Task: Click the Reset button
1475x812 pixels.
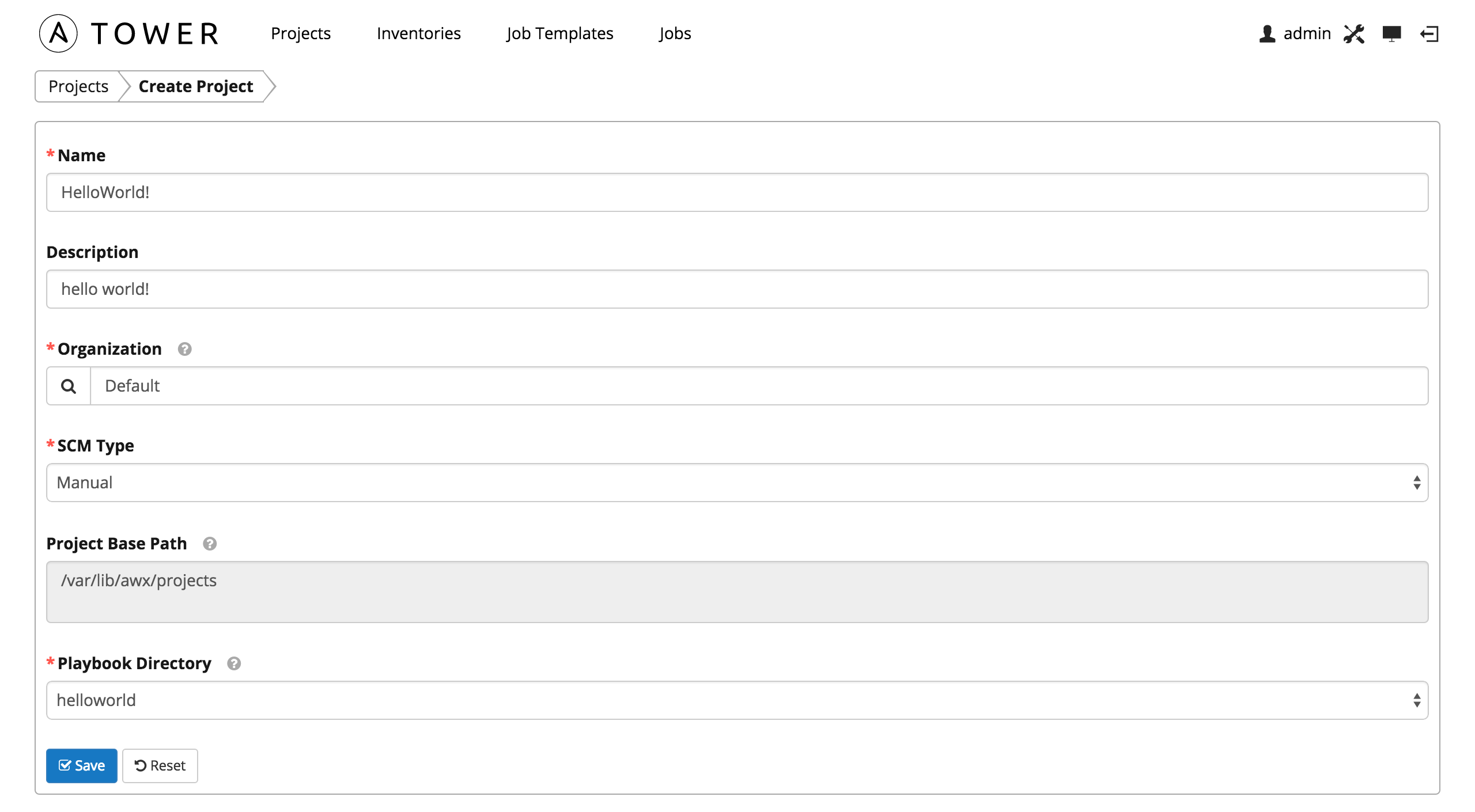Action: pos(160,766)
